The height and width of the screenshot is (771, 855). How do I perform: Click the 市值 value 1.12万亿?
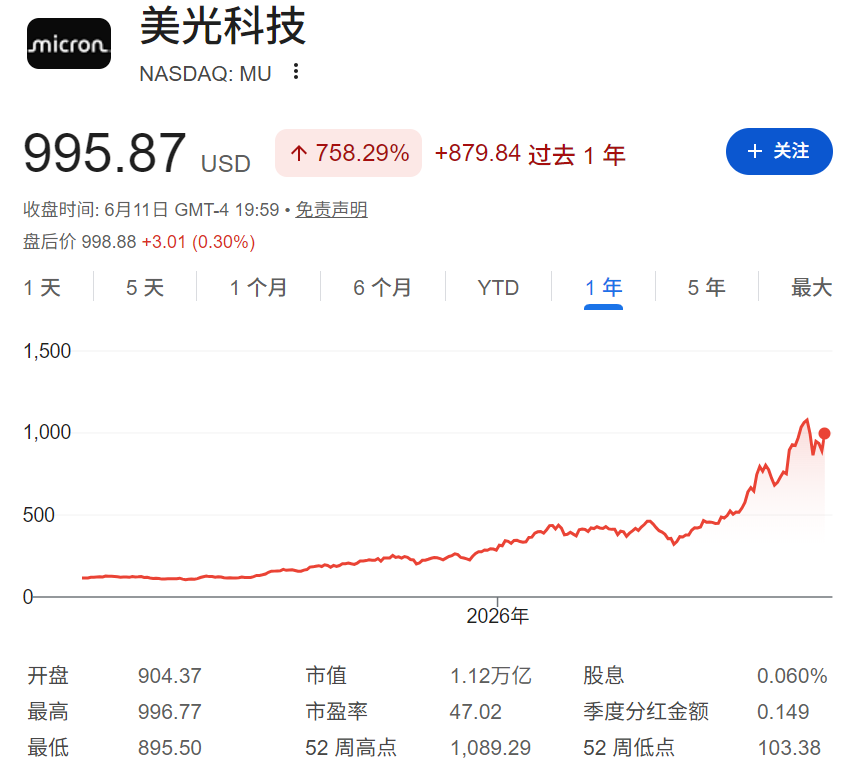[x=490, y=676]
